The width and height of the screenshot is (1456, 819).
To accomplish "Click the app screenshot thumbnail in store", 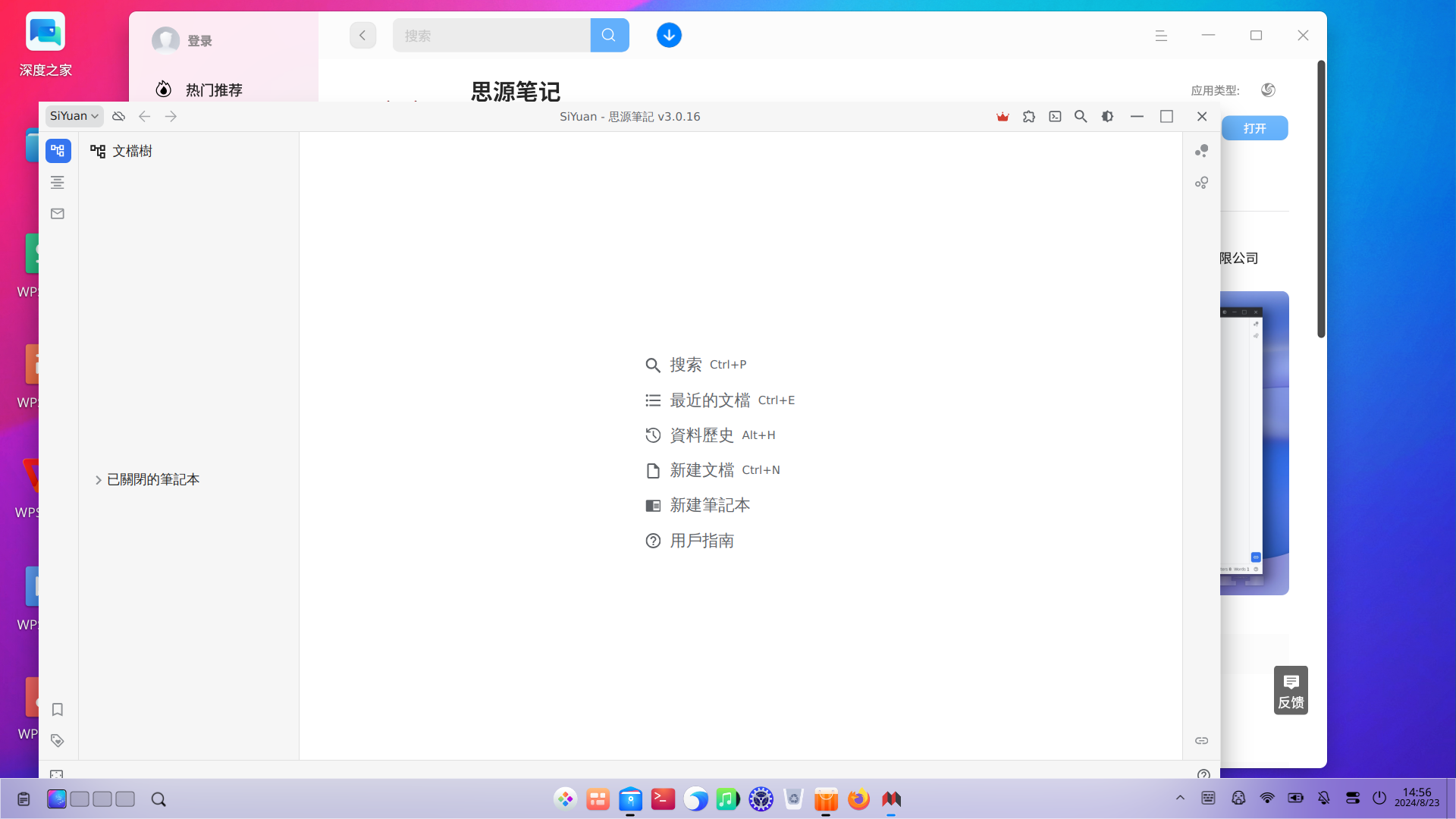I will 1254,444.
